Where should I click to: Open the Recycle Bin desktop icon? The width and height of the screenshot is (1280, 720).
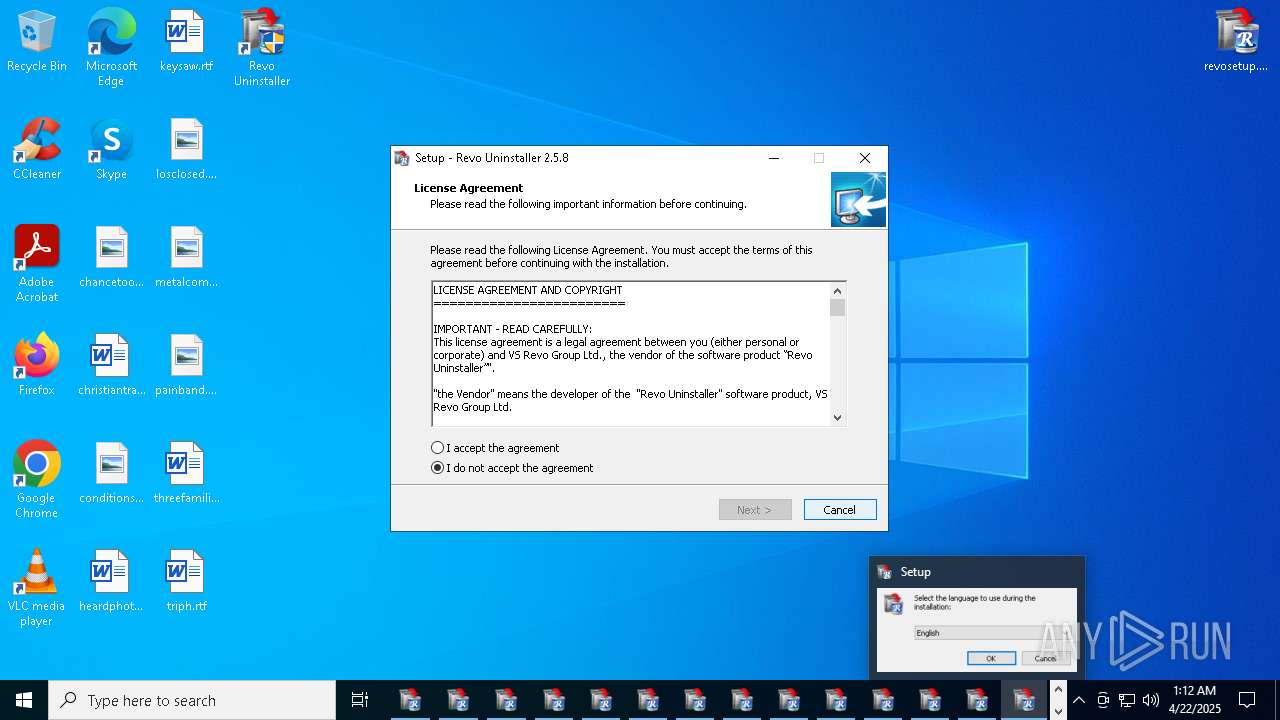37,42
